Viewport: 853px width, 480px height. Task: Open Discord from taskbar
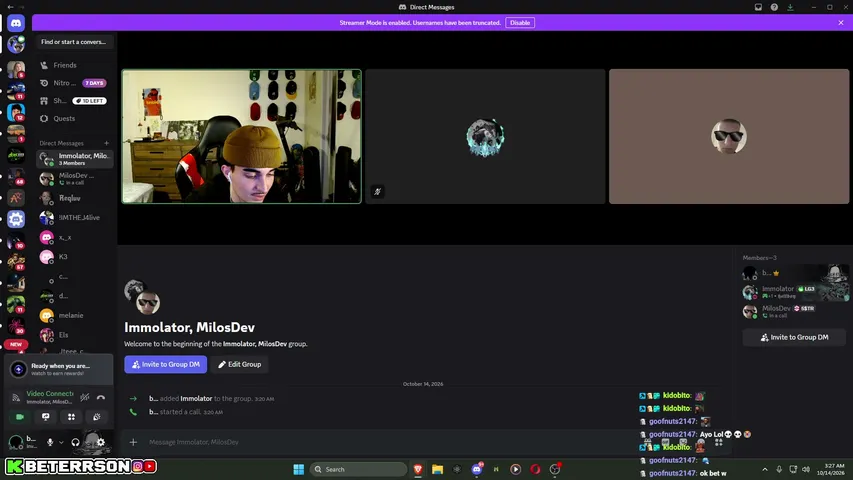point(477,469)
